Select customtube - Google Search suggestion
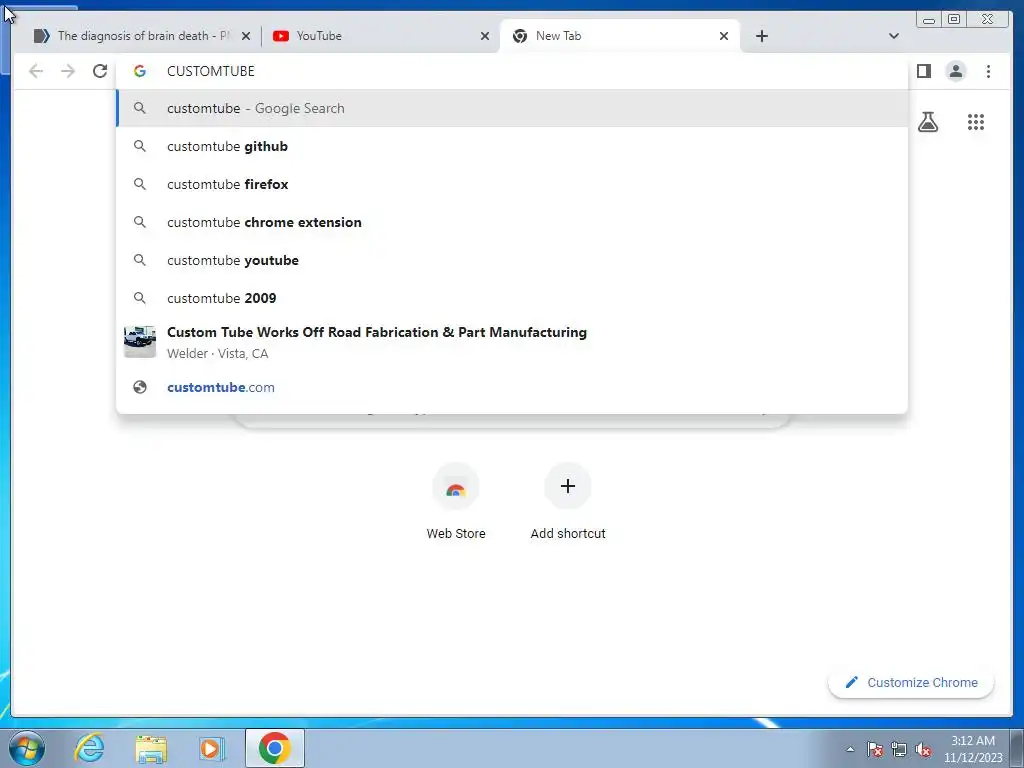 tap(511, 108)
